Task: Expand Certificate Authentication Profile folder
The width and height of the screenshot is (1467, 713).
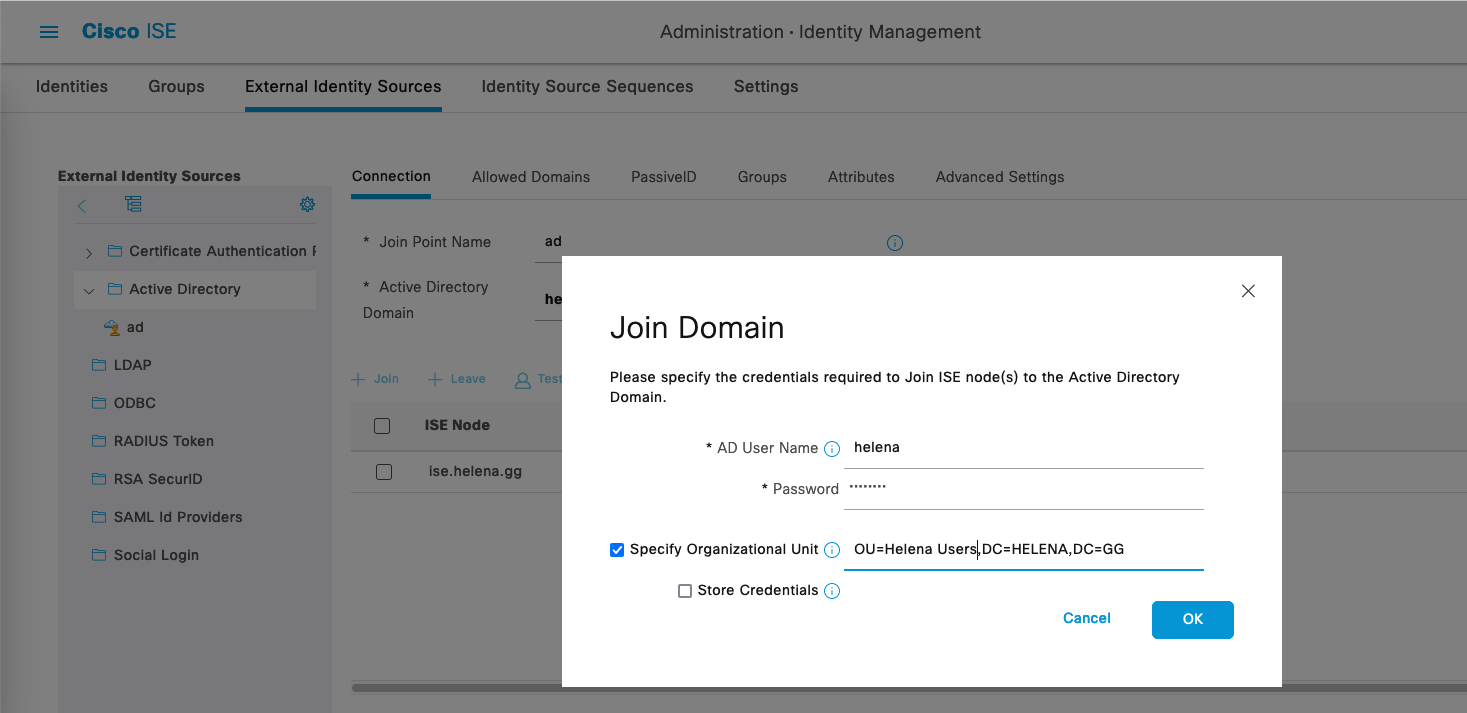Action: click(x=89, y=252)
